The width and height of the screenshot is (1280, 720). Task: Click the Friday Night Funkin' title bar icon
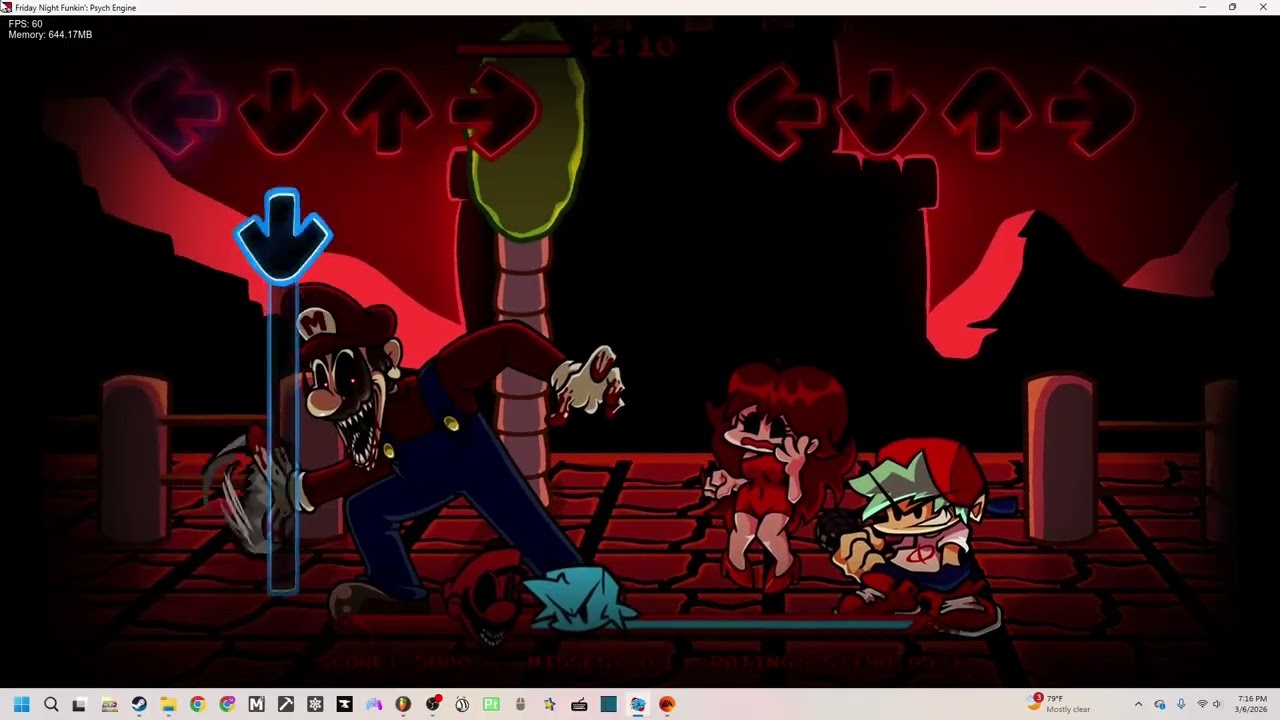(6, 7)
